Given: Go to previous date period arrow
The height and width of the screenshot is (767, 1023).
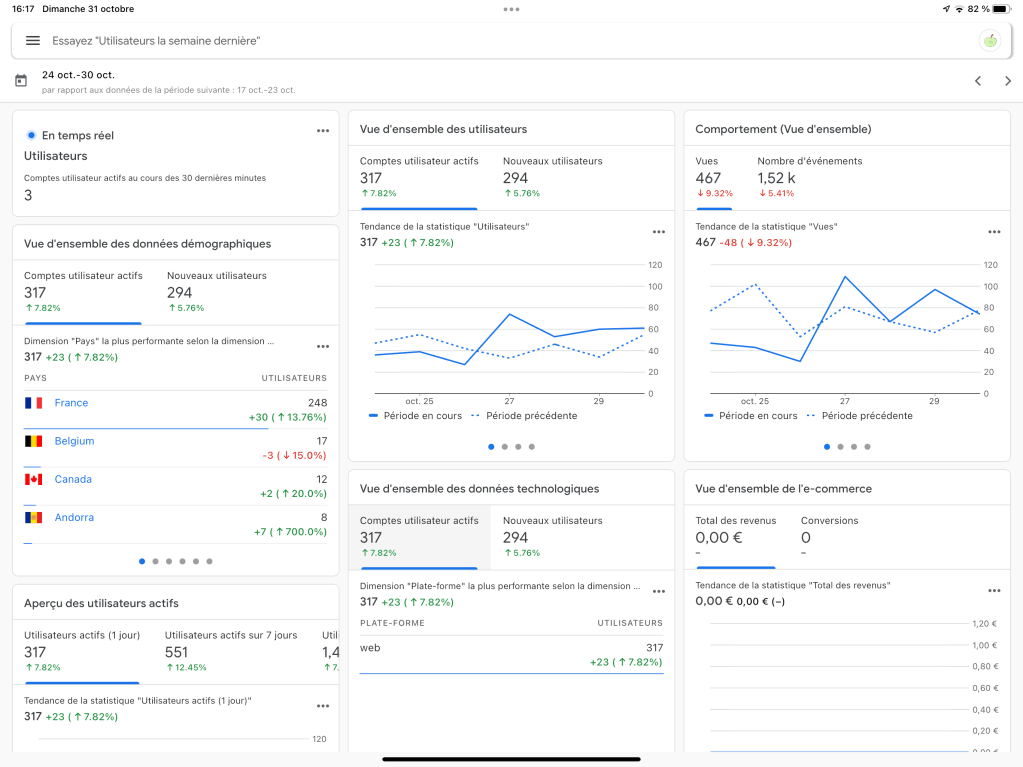Looking at the screenshot, I should tap(978, 81).
